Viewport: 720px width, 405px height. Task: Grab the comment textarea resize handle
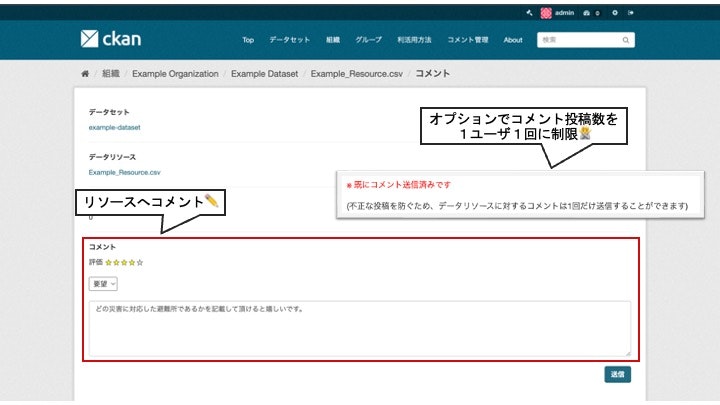click(628, 353)
